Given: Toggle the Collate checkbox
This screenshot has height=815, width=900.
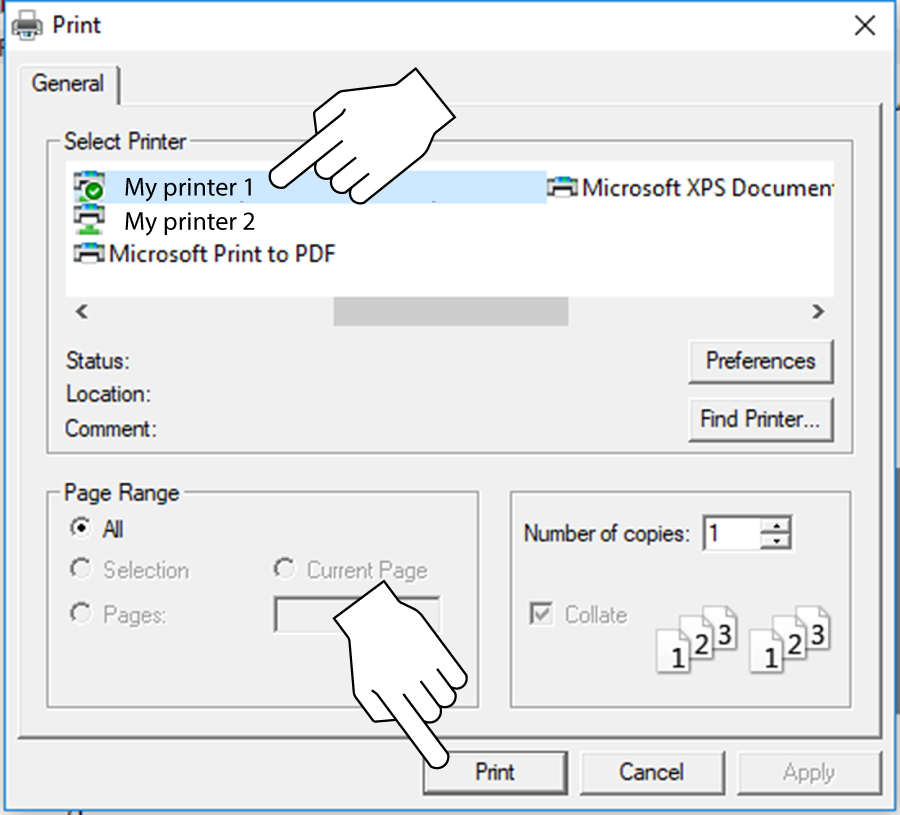Looking at the screenshot, I should pos(540,614).
